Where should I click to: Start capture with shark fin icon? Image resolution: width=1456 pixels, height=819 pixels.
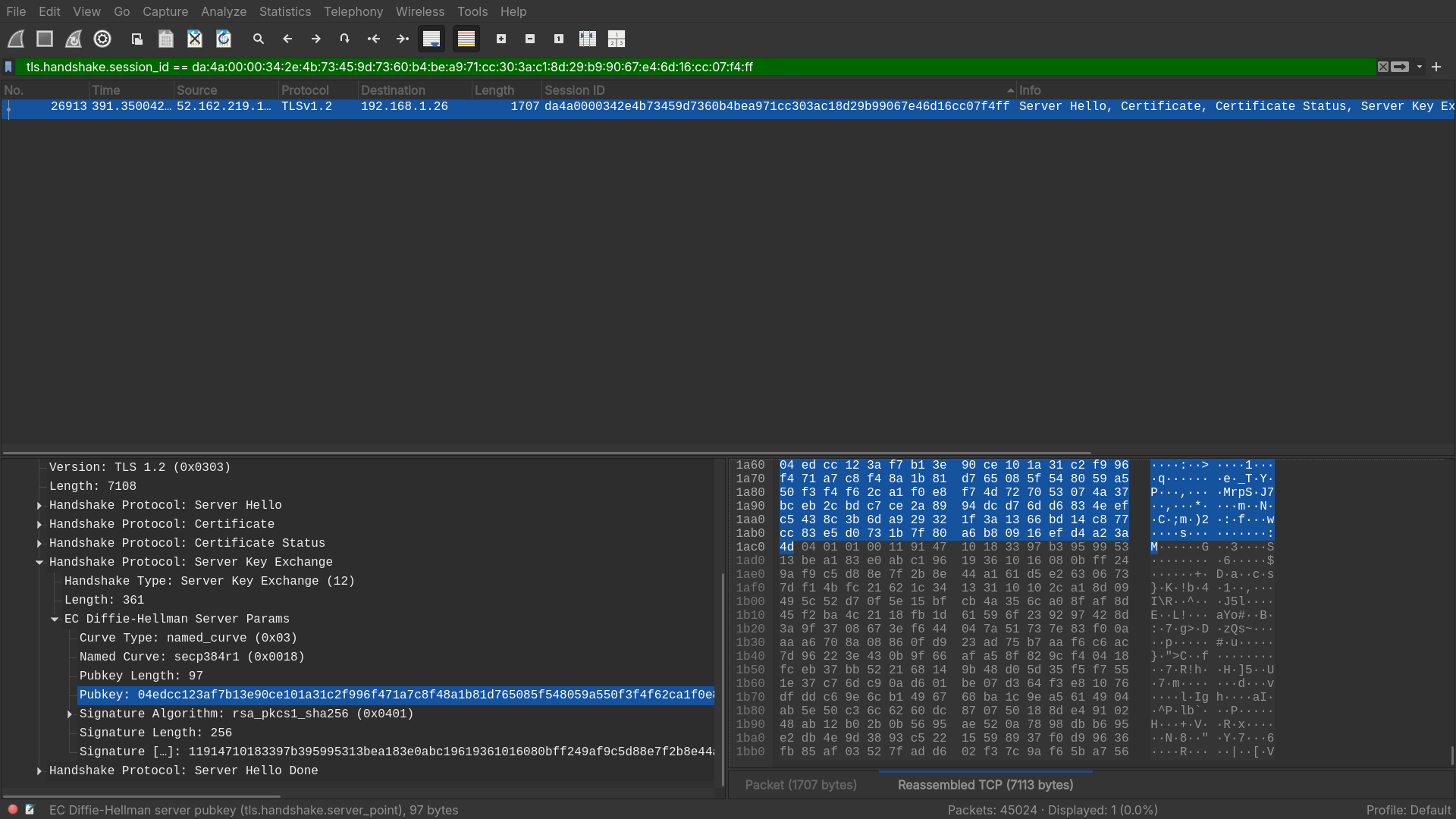[x=16, y=39]
